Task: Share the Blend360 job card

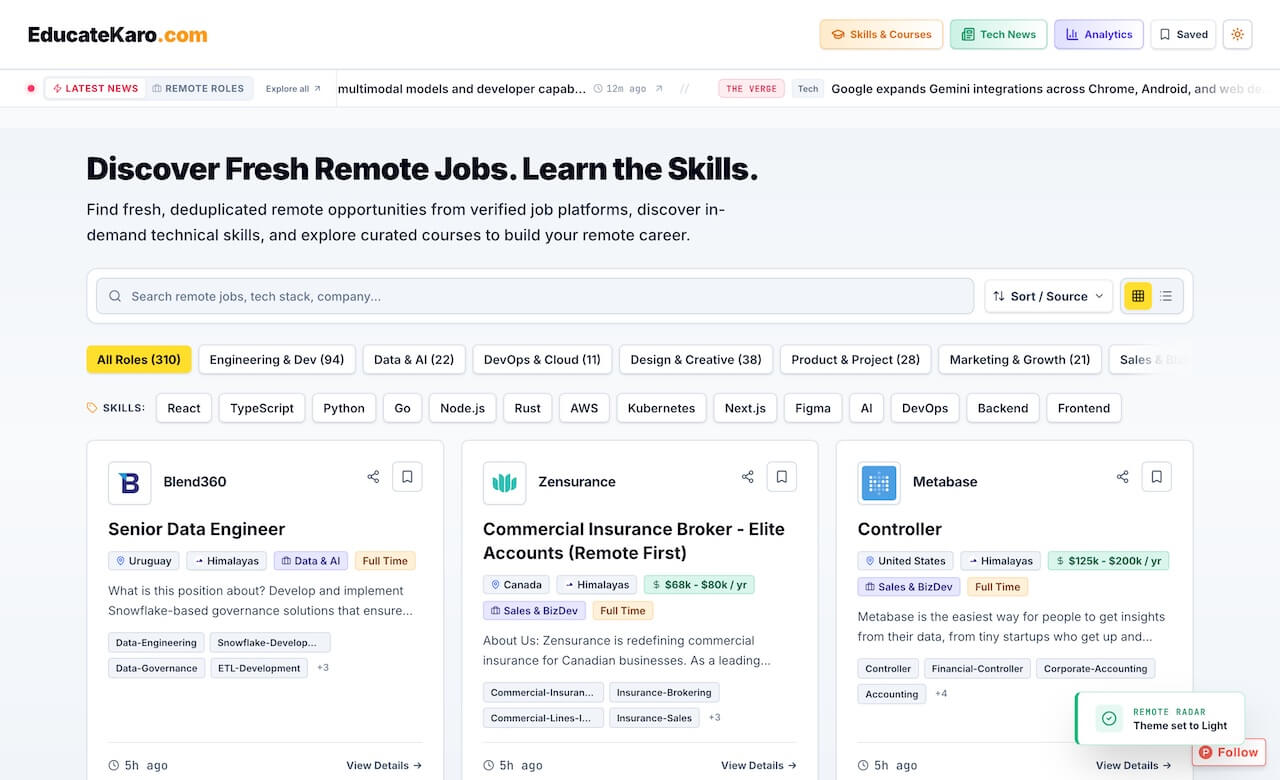Action: [x=373, y=477]
